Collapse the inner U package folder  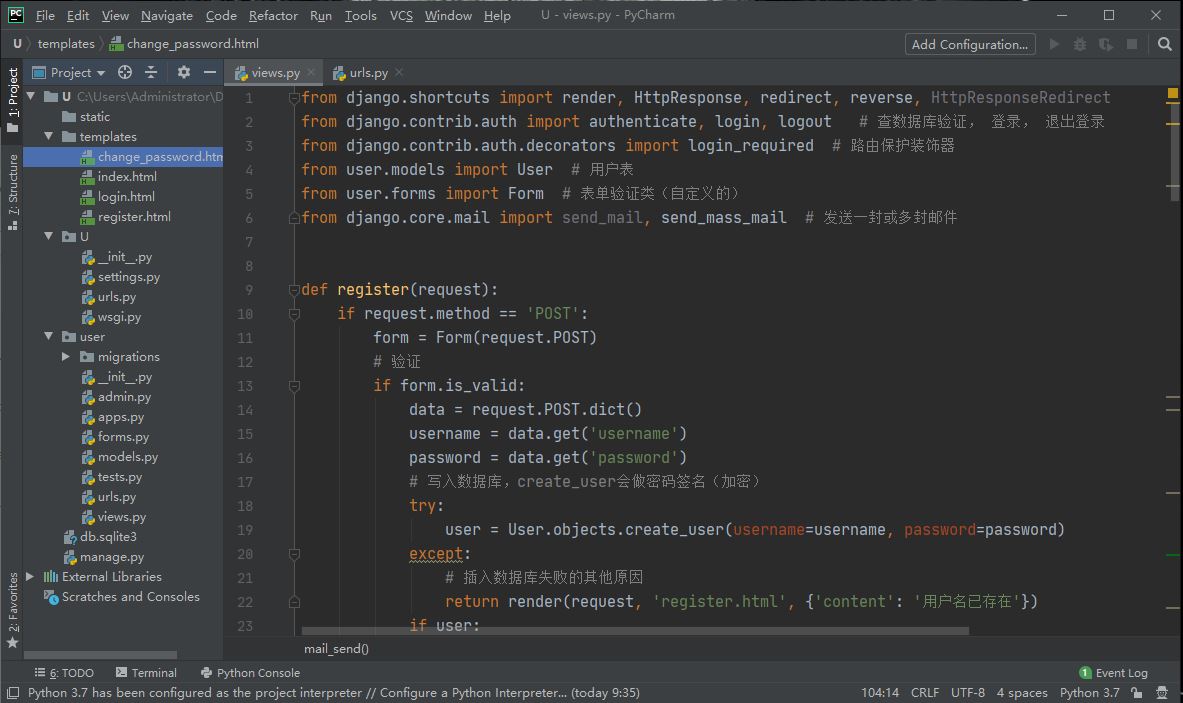pos(48,236)
